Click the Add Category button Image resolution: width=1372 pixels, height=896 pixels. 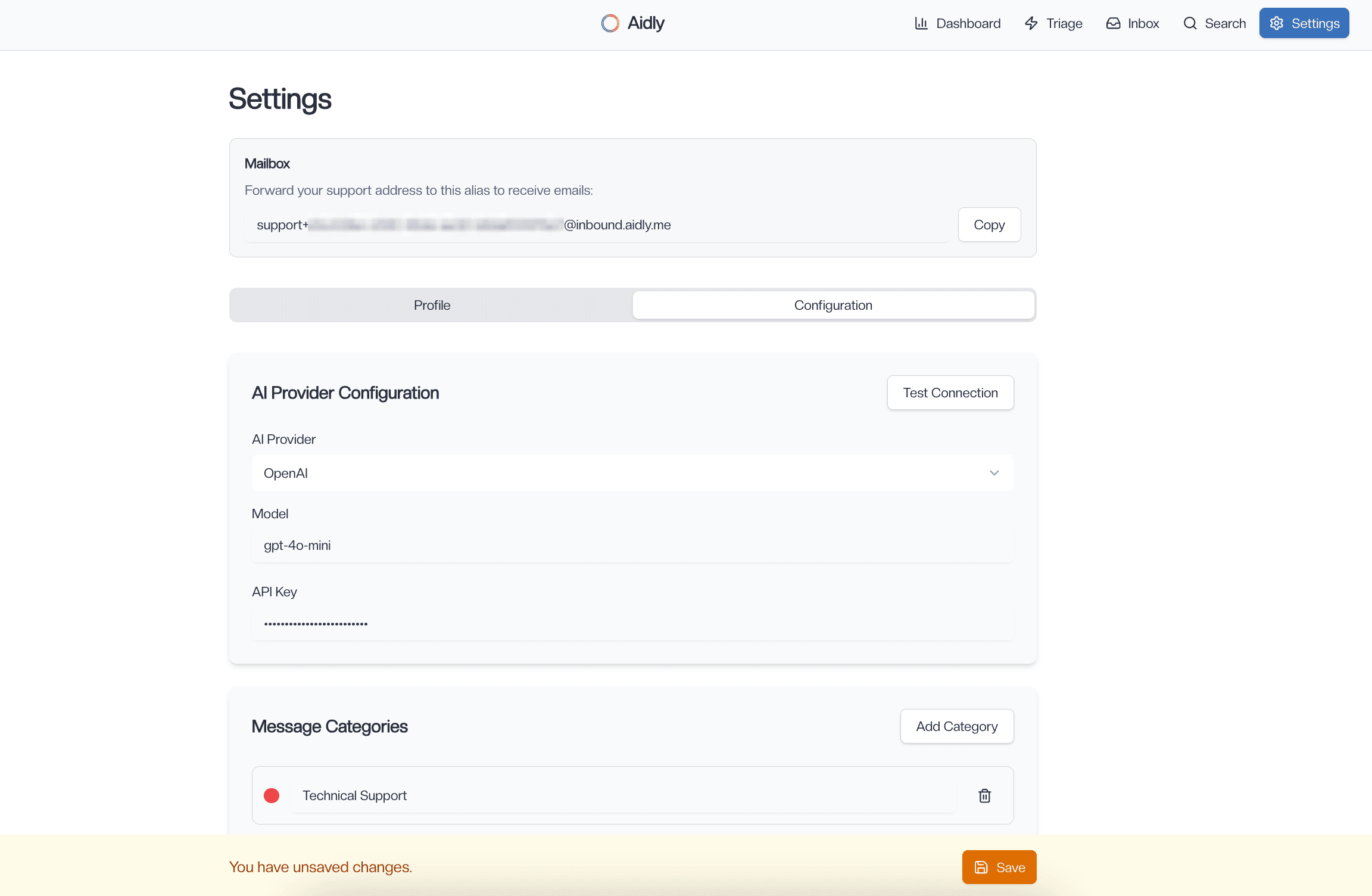coord(956,726)
